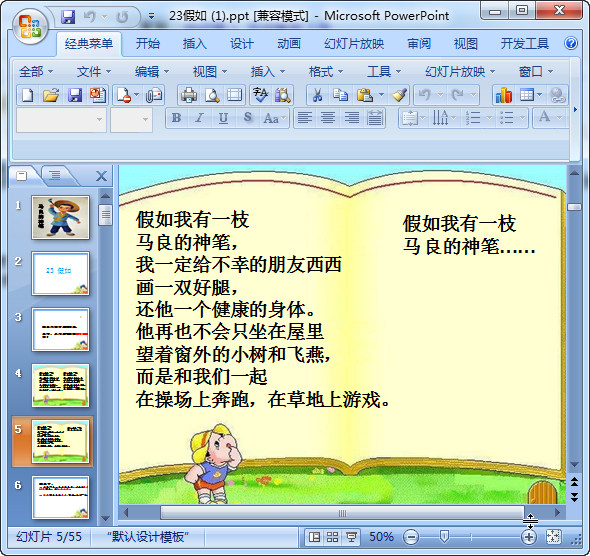The height and width of the screenshot is (556, 590).
Task: Start Slide Show view icon
Action: (x=351, y=537)
